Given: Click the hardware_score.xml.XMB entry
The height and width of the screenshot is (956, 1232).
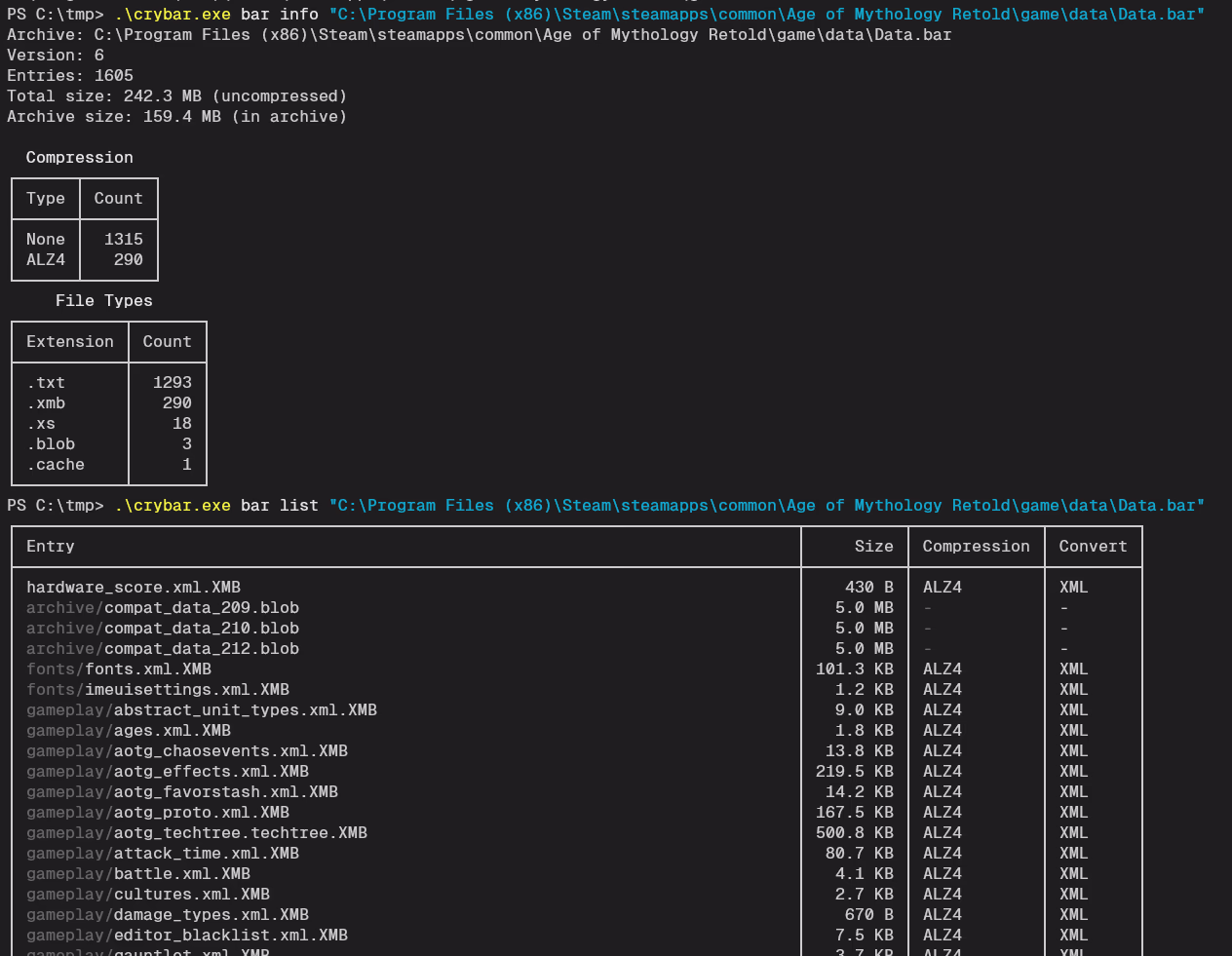Looking at the screenshot, I should (134, 587).
